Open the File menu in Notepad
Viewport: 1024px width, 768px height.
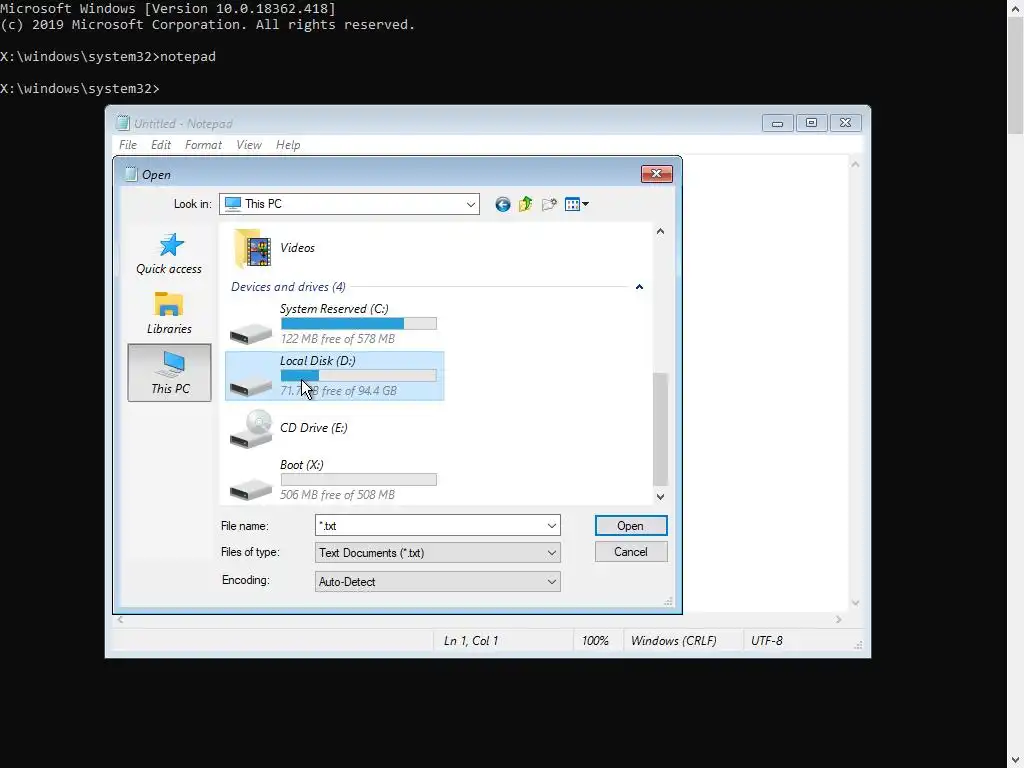[x=128, y=145]
